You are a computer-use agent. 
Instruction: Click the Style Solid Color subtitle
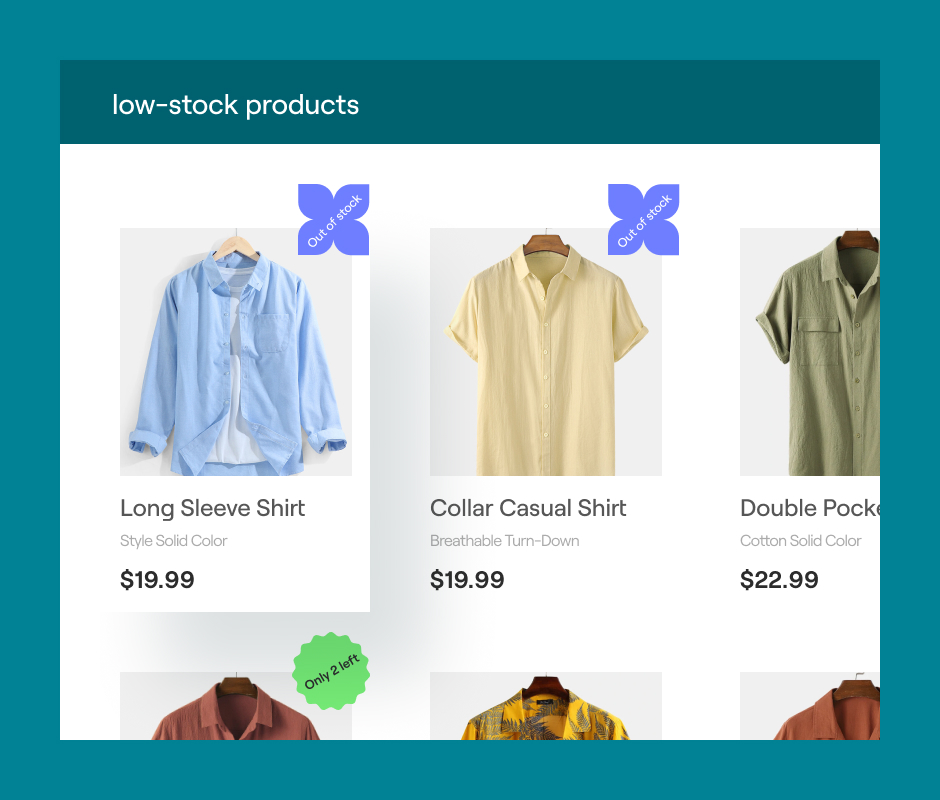(173, 540)
